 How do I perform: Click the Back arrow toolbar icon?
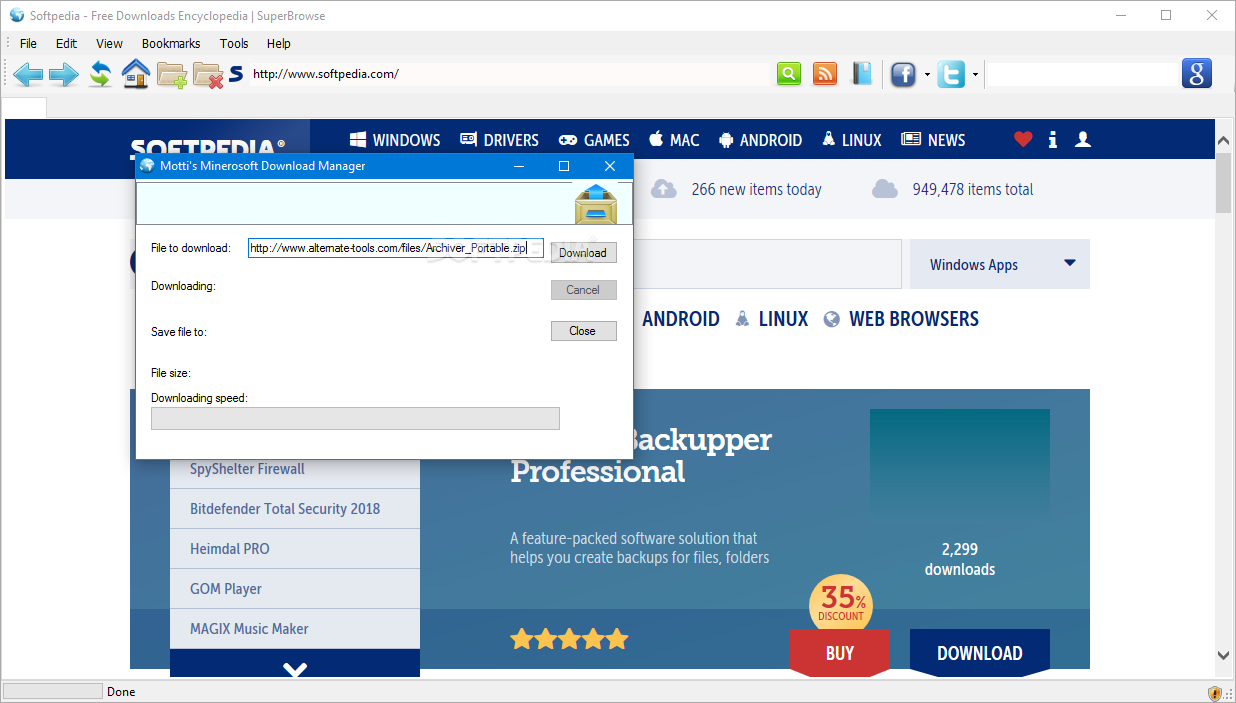[28, 74]
